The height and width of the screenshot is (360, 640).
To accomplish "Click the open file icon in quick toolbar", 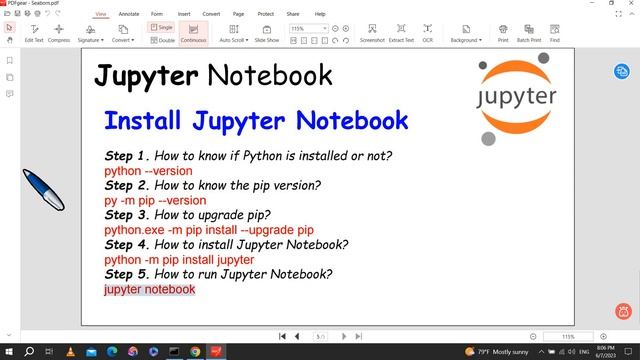I will (7, 13).
